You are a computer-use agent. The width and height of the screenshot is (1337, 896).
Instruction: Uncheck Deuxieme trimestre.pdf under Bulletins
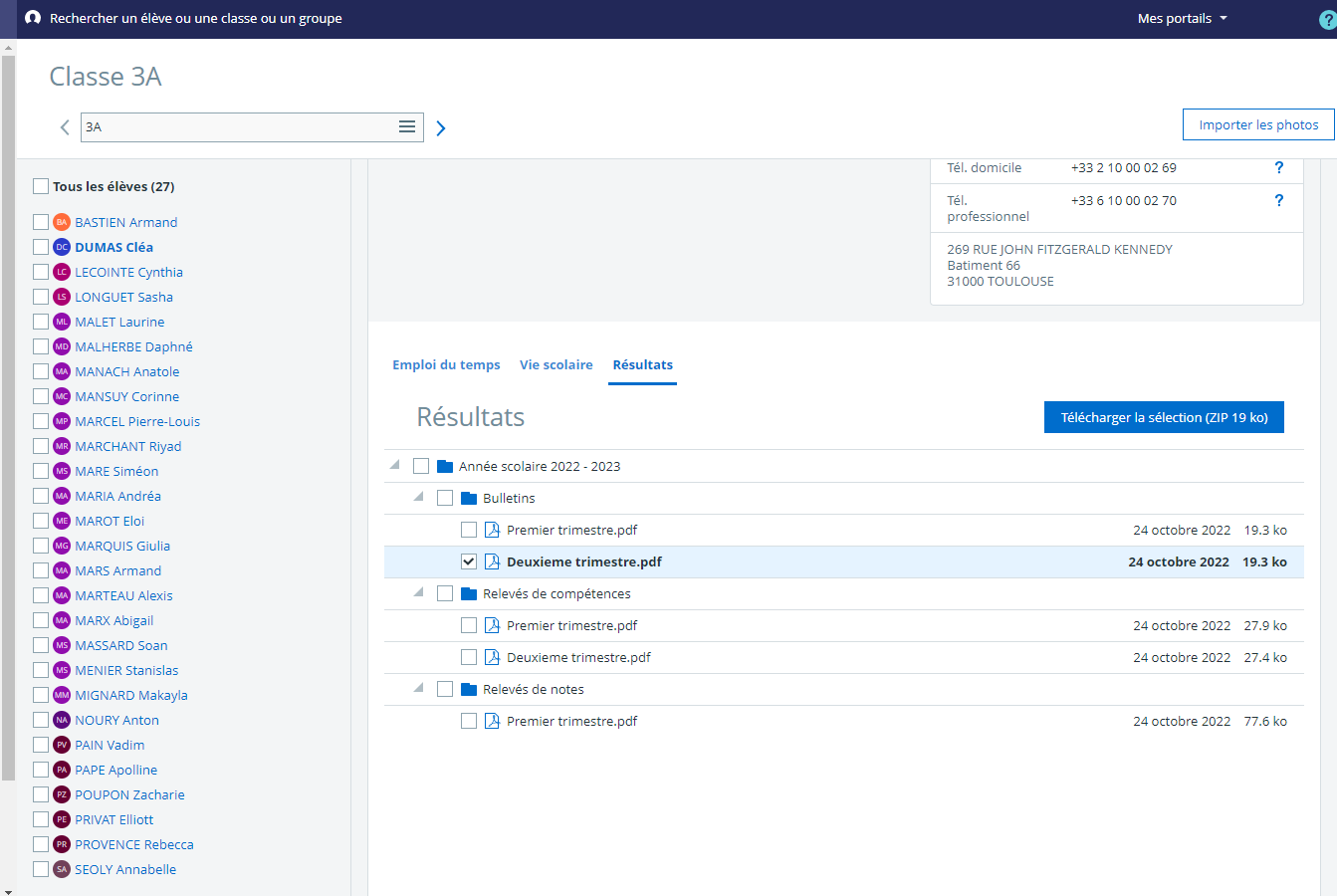pos(469,561)
